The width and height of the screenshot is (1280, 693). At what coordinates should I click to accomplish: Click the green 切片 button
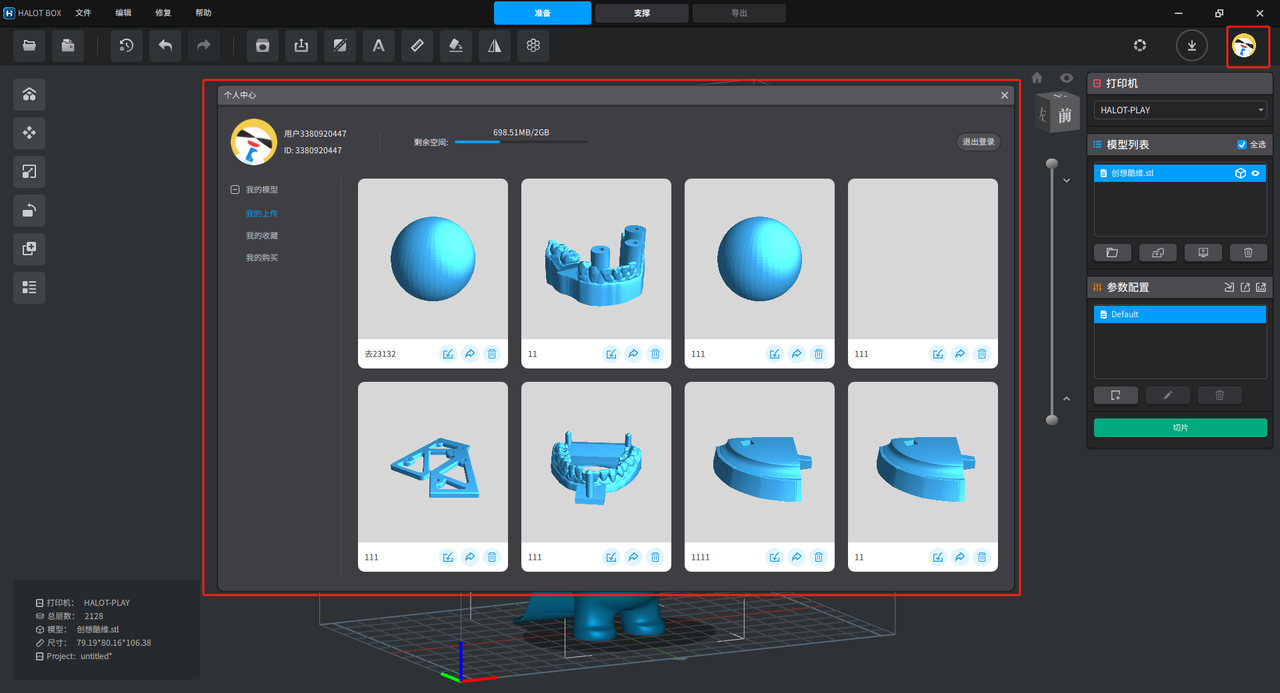click(1180, 428)
